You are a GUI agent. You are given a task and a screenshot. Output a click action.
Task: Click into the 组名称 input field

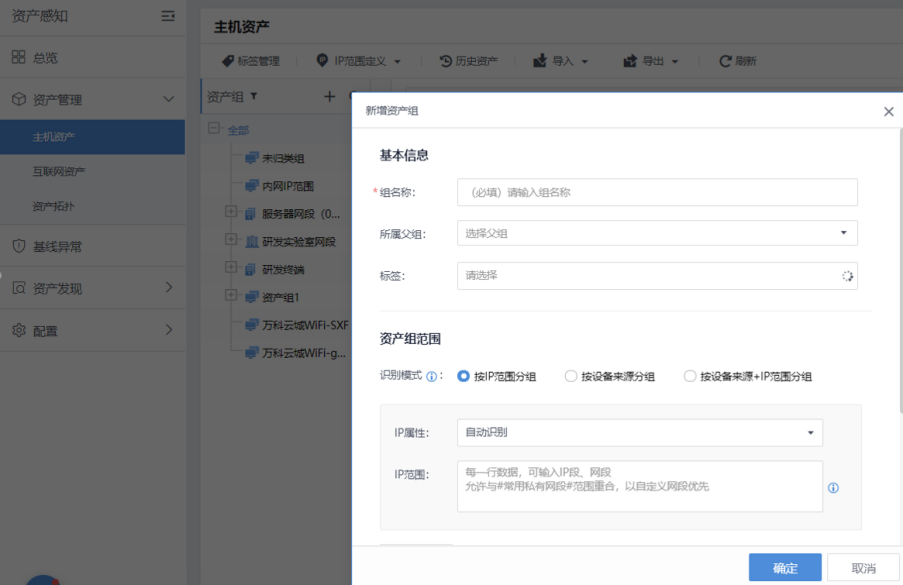click(657, 192)
